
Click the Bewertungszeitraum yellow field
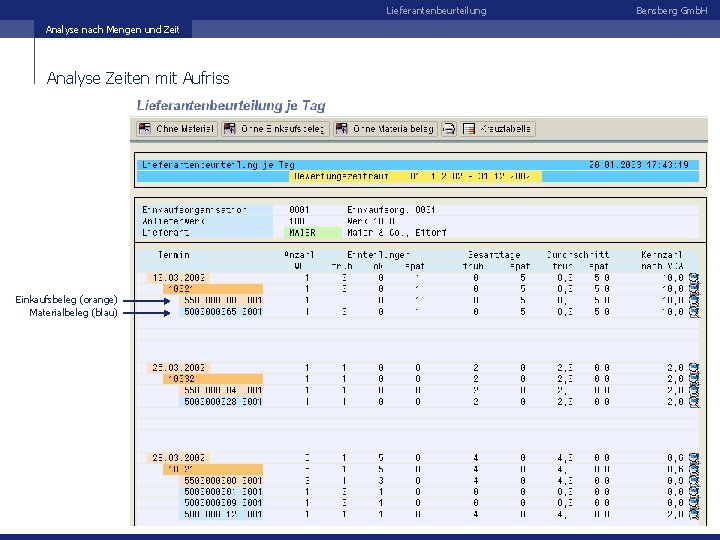tap(415, 176)
